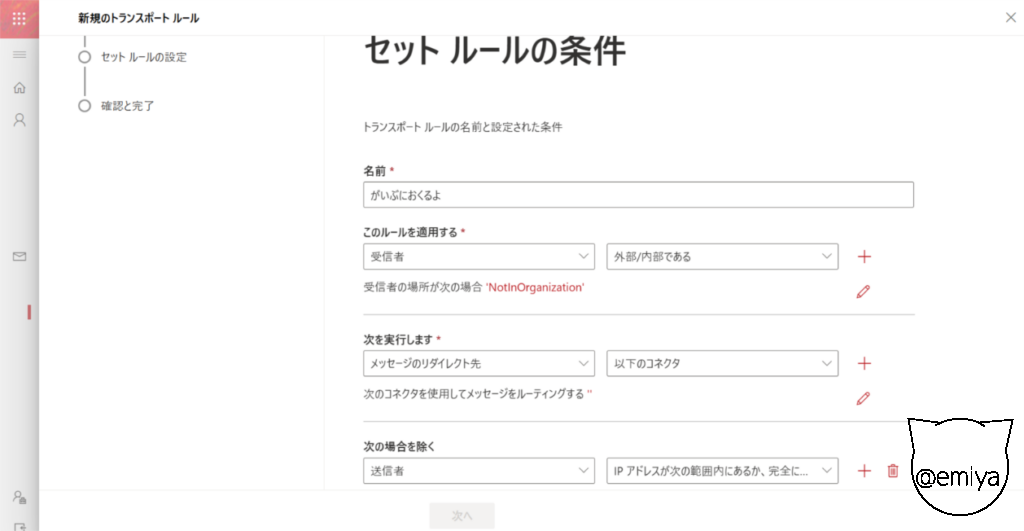Select the 確認と完了 step circle

coord(85,106)
